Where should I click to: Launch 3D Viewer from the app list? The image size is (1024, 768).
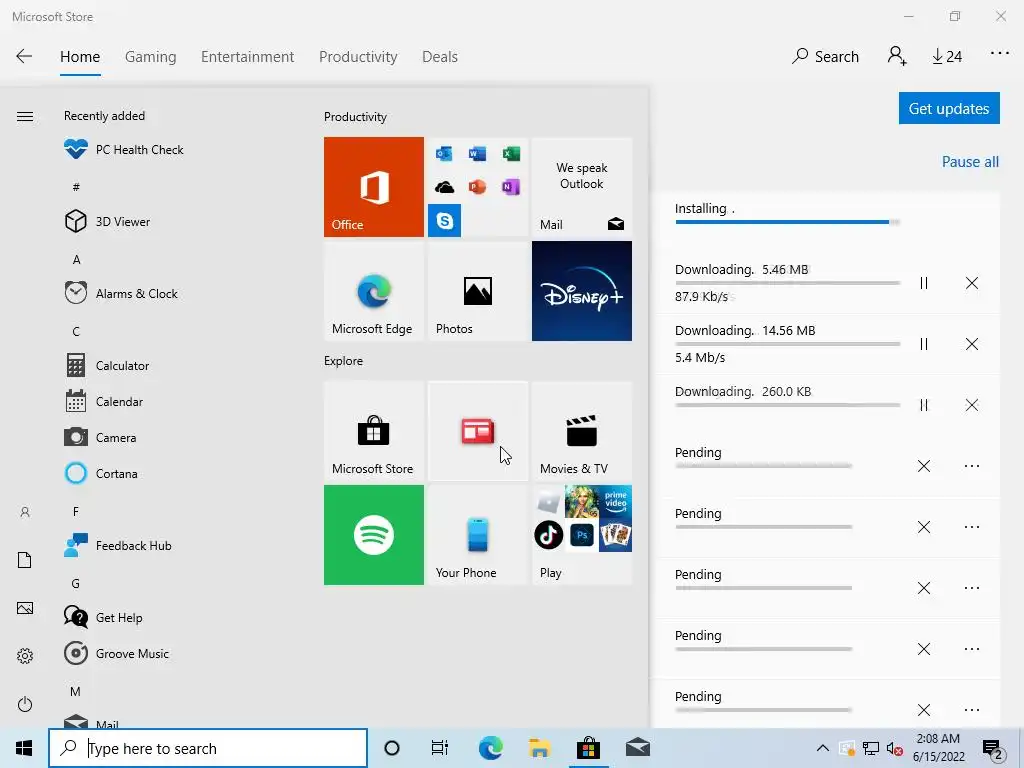pyautogui.click(x=108, y=221)
